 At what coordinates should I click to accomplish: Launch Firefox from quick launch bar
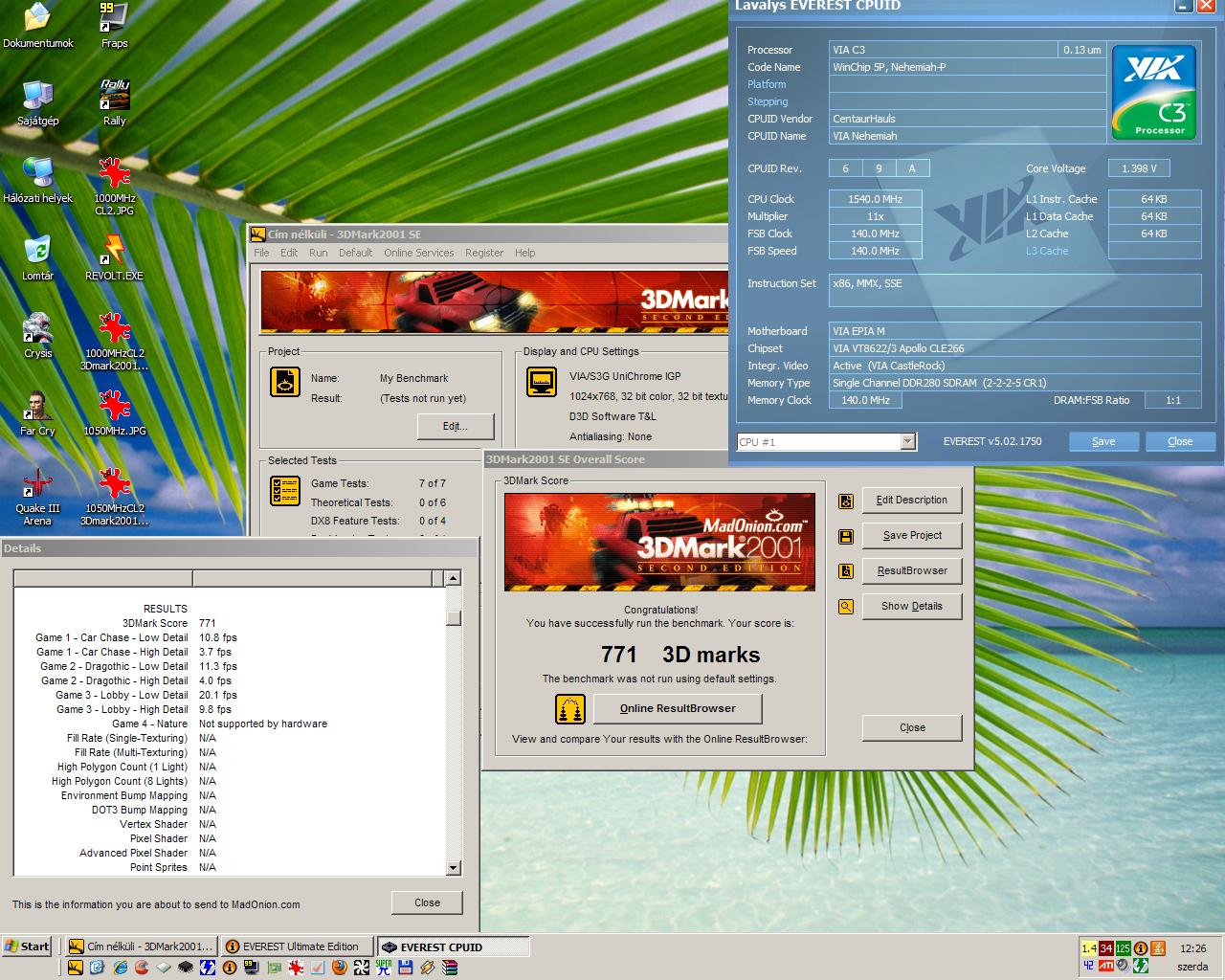pyautogui.click(x=340, y=968)
